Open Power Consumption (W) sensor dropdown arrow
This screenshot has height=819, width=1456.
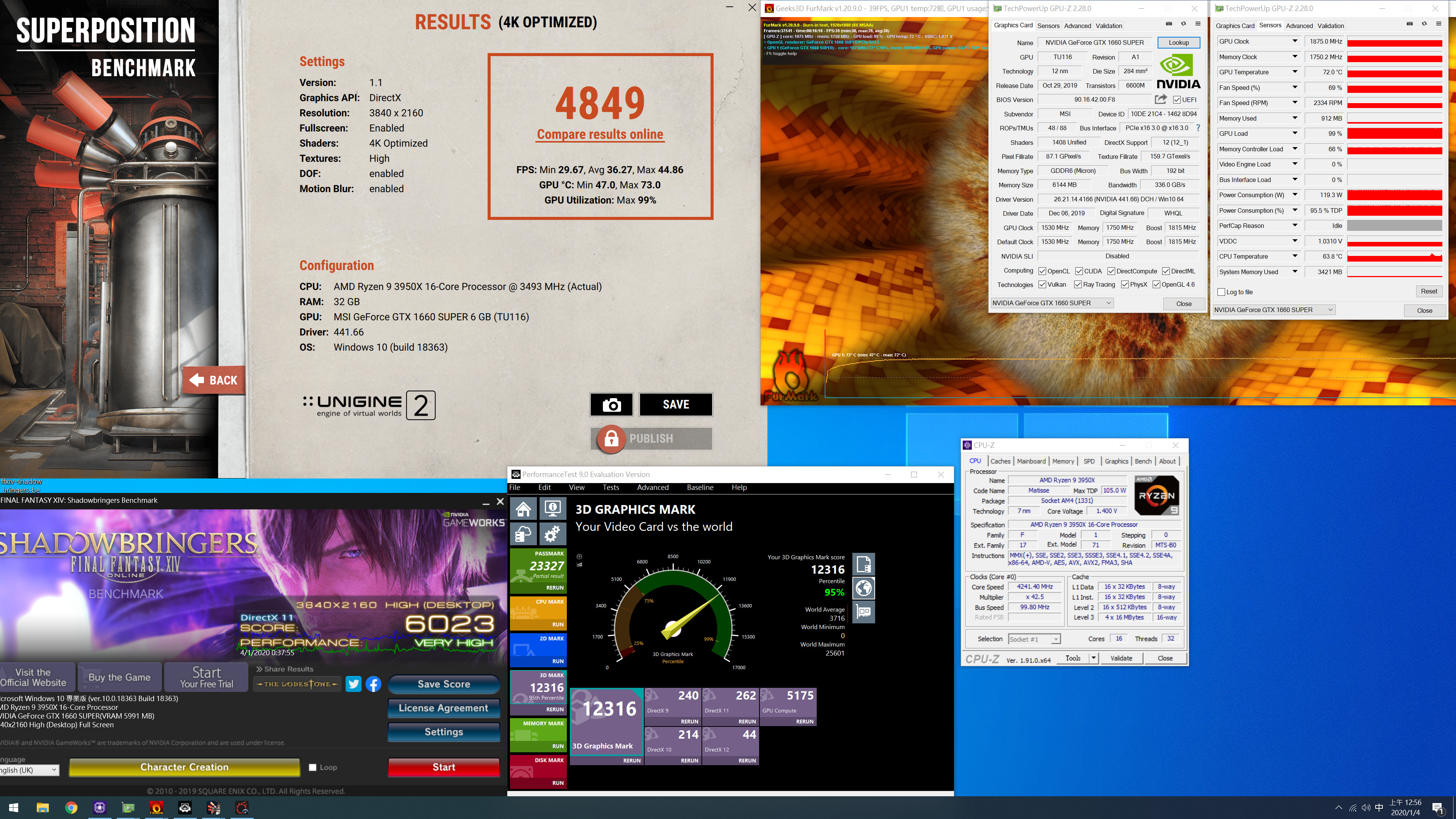click(x=1294, y=195)
